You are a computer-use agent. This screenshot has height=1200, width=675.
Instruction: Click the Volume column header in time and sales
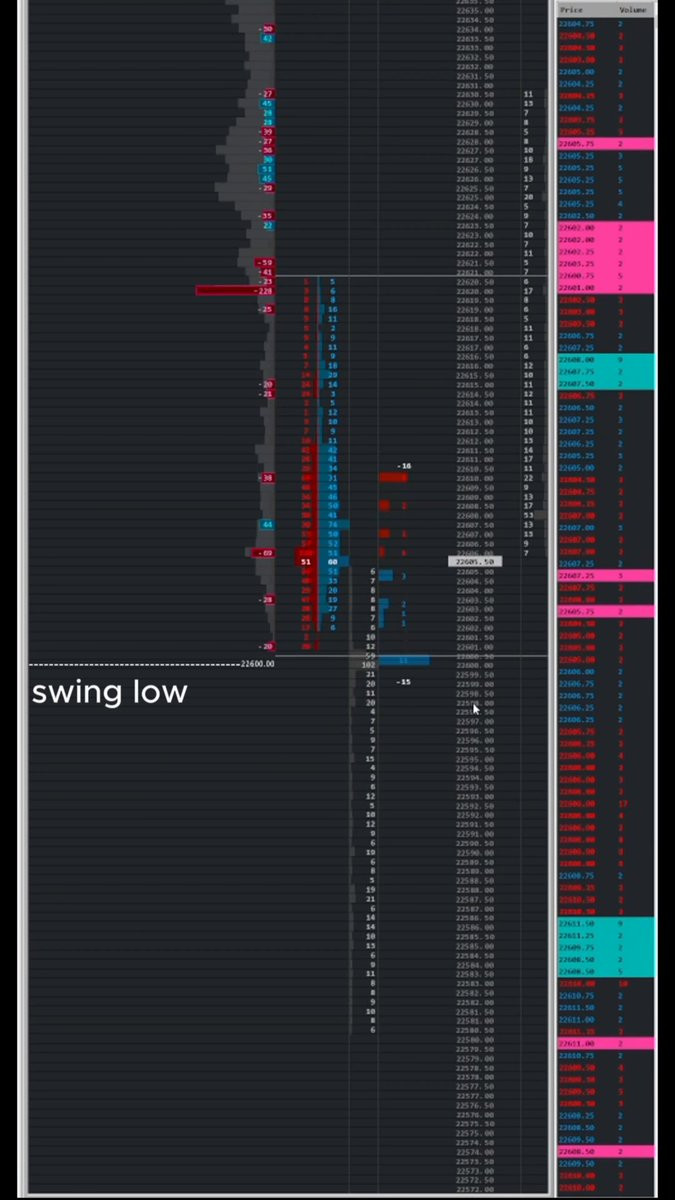632,9
